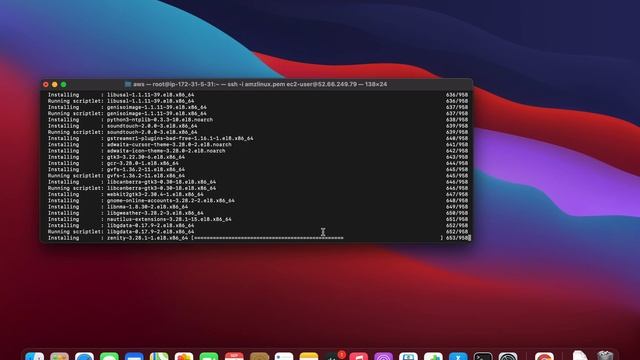Image resolution: width=640 pixels, height=360 pixels.
Task: Select the 'Running scriptlet: libusal' line
Action: point(258,101)
